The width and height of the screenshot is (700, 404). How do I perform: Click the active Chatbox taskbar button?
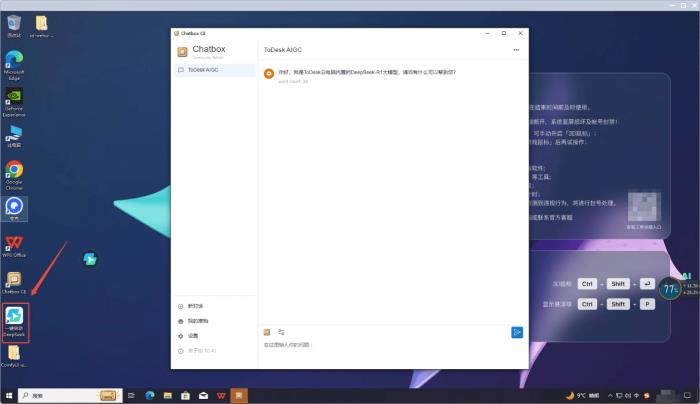(x=239, y=396)
